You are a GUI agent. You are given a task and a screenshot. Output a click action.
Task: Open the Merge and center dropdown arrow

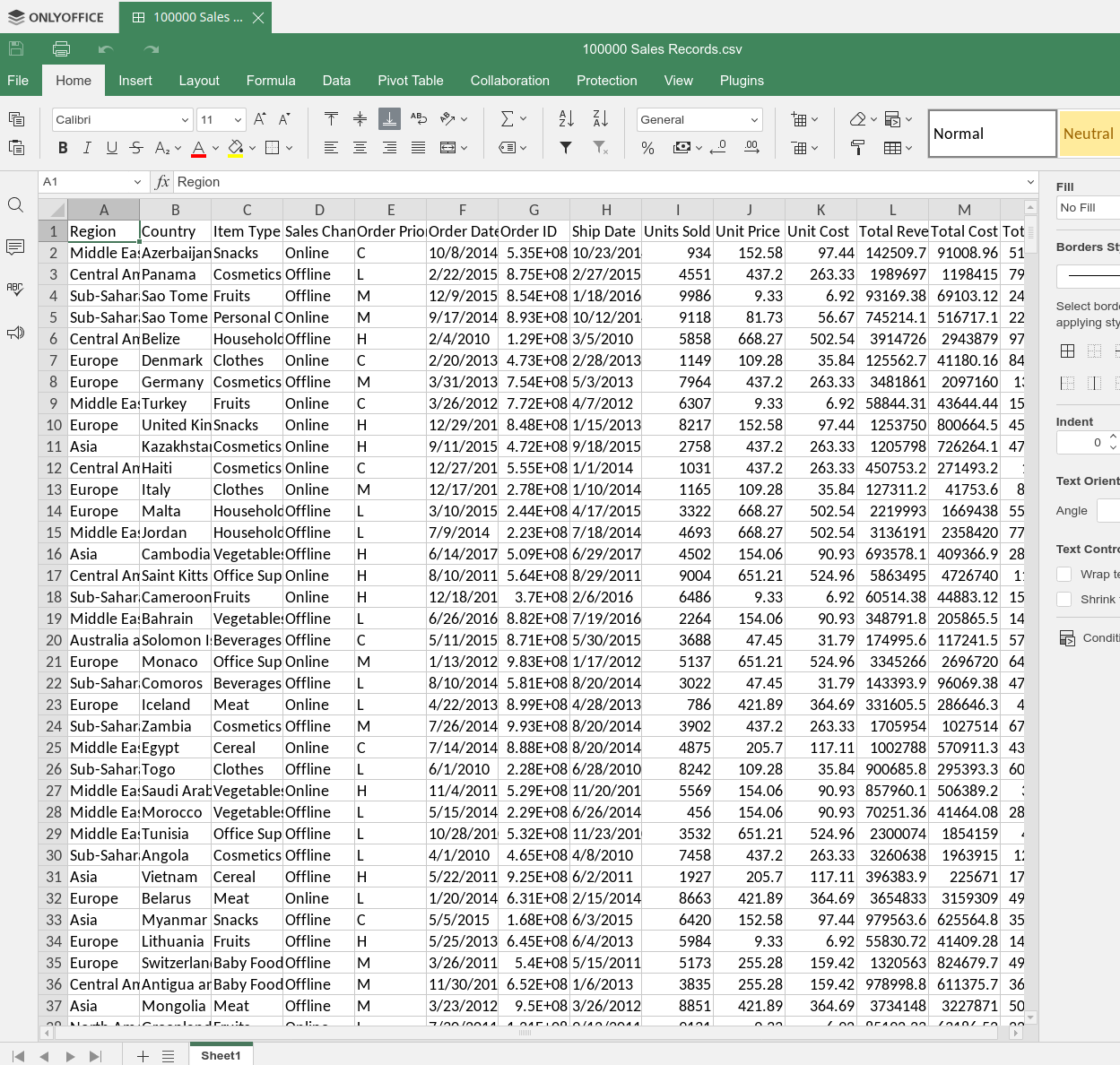(464, 148)
